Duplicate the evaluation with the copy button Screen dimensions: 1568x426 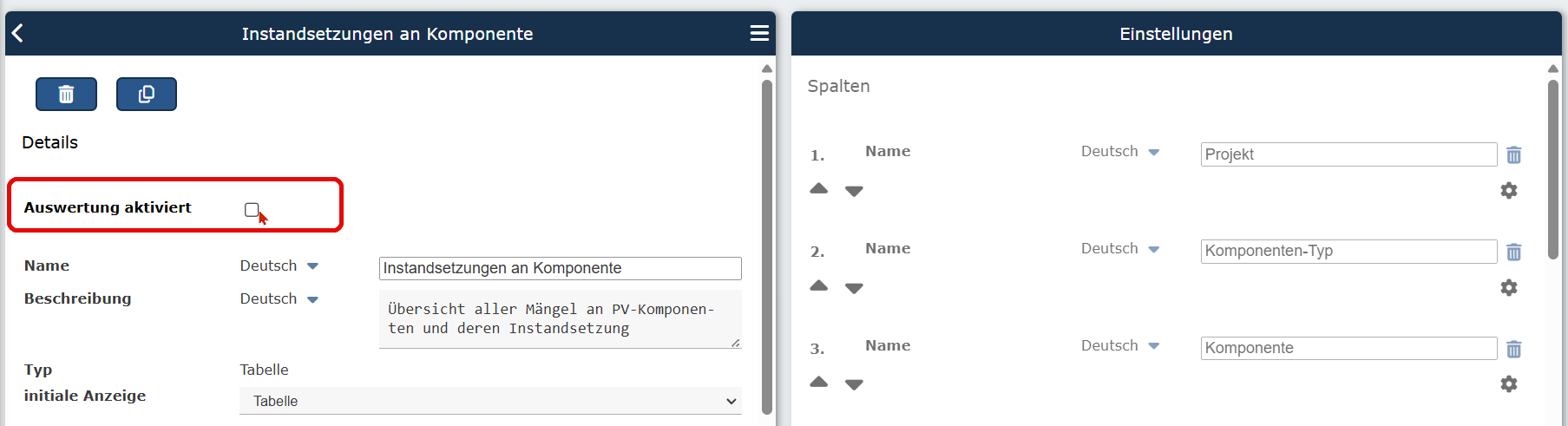pyautogui.click(x=147, y=94)
